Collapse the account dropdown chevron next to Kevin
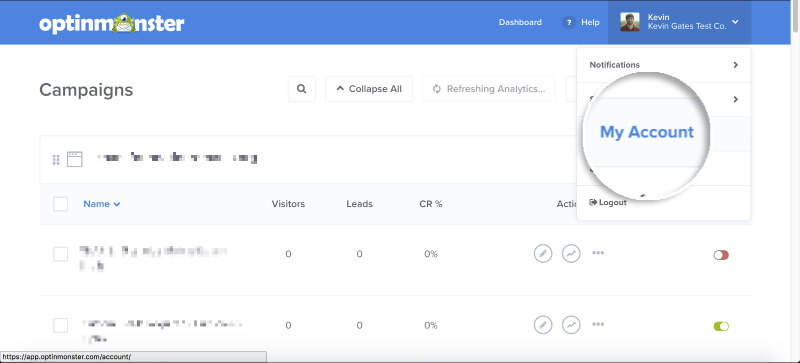 click(735, 22)
